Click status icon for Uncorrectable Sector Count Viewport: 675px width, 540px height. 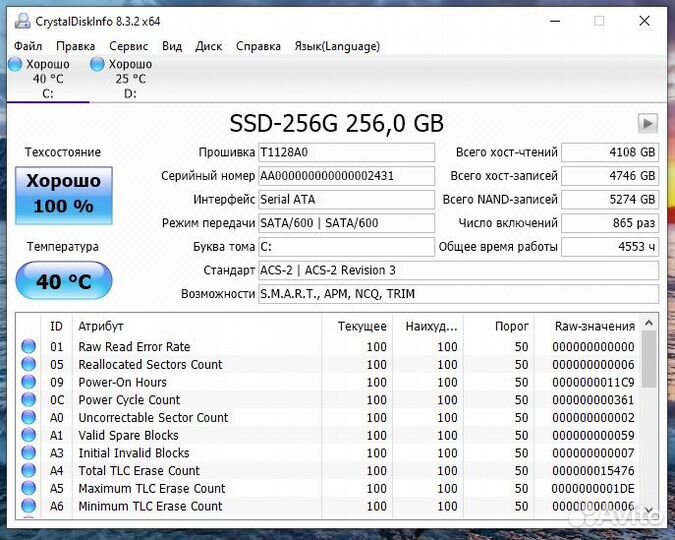[x=28, y=417]
